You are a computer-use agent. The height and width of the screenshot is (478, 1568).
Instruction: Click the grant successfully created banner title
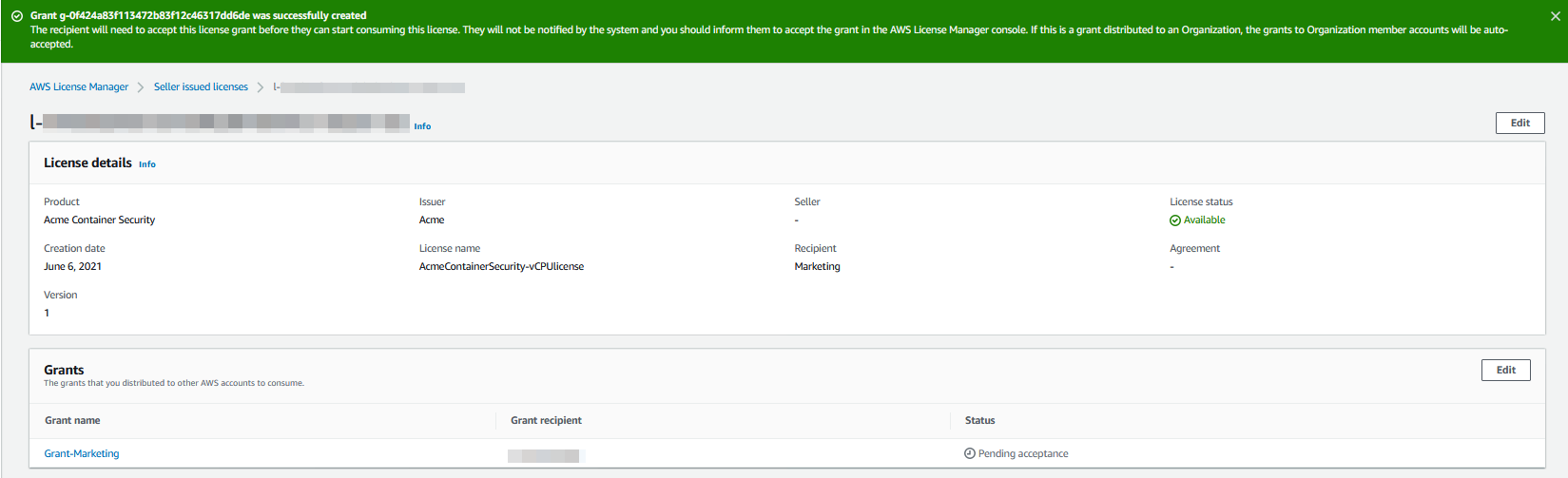click(199, 15)
